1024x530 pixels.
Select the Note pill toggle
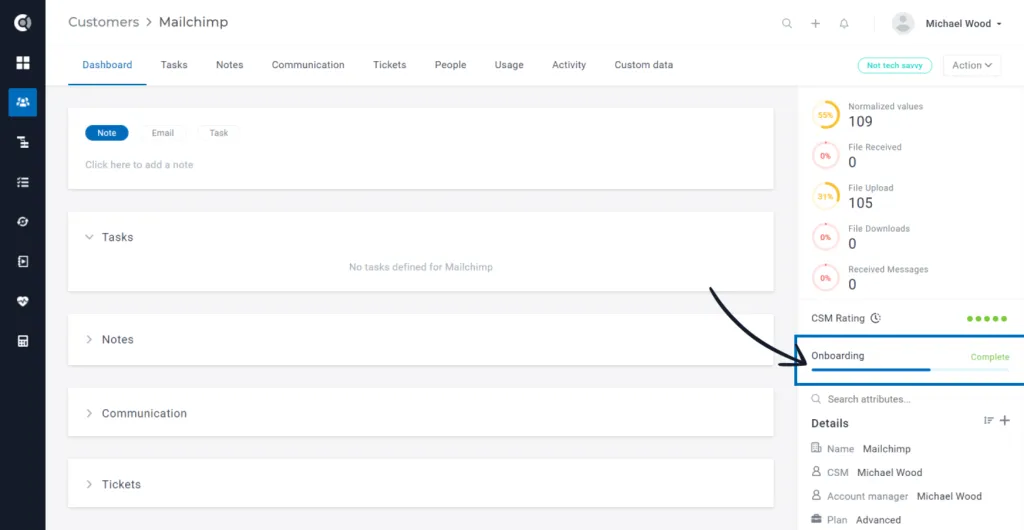pos(106,133)
